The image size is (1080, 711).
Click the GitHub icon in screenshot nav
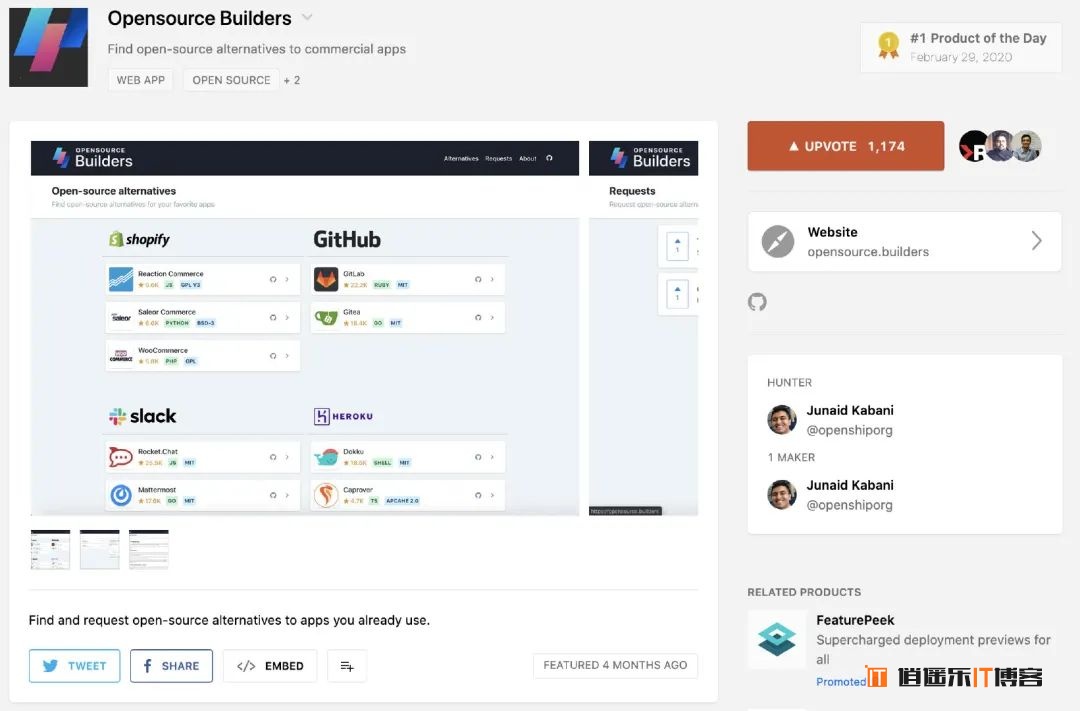click(549, 158)
